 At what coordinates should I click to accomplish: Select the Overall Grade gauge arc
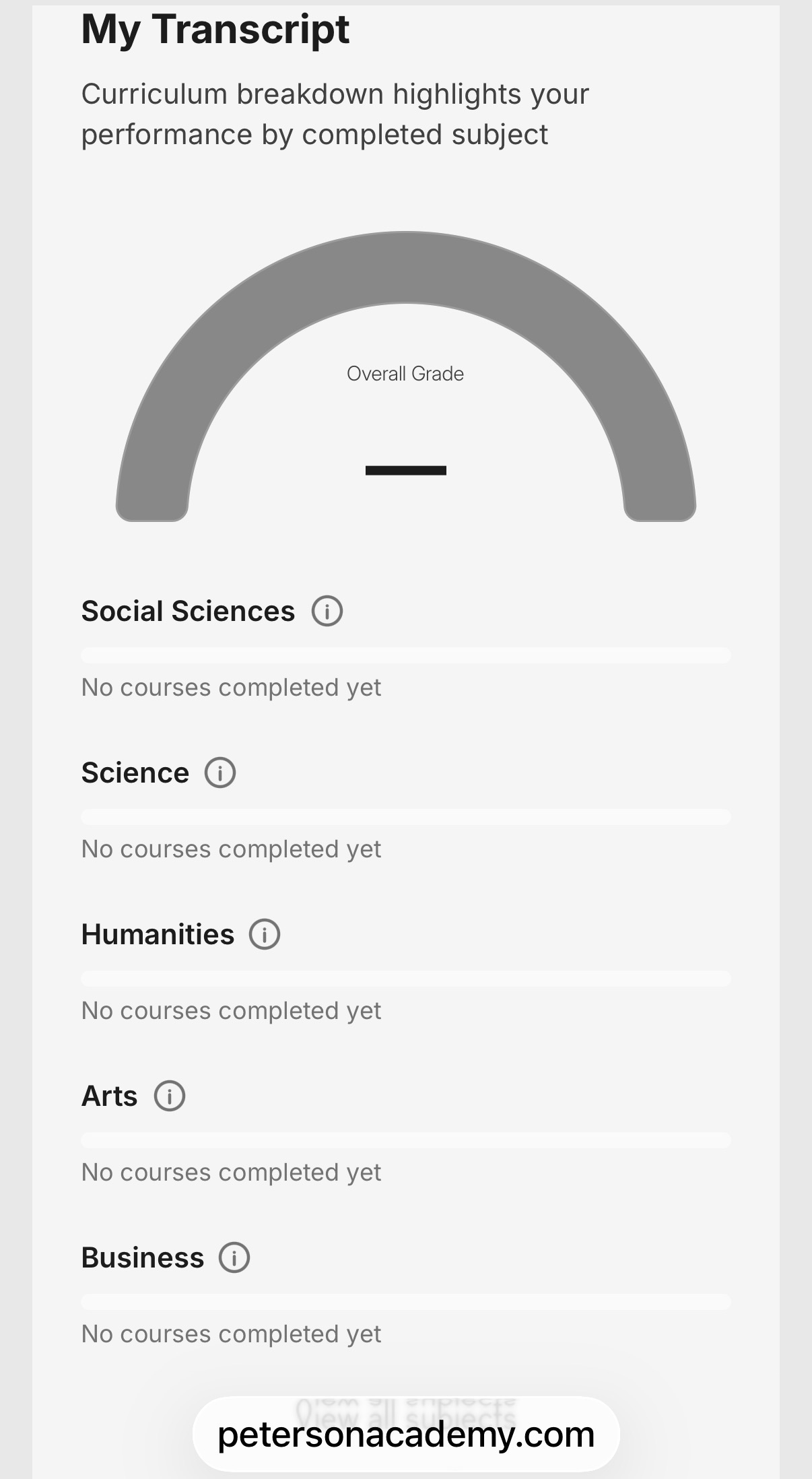pos(406,267)
